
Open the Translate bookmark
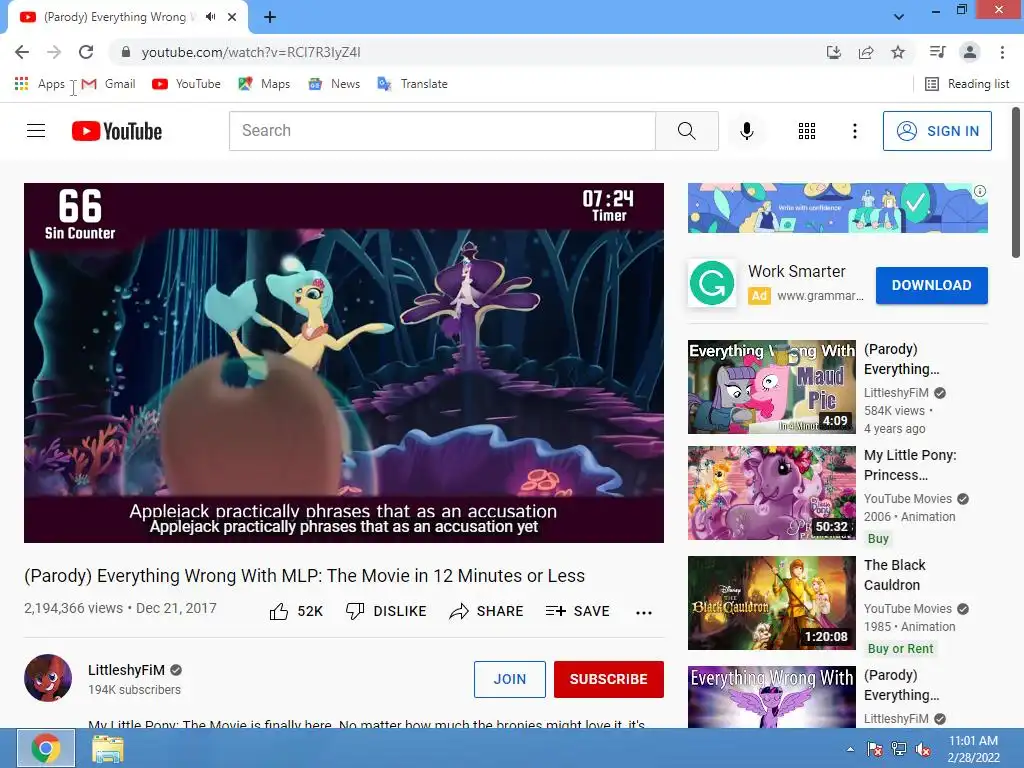413,84
